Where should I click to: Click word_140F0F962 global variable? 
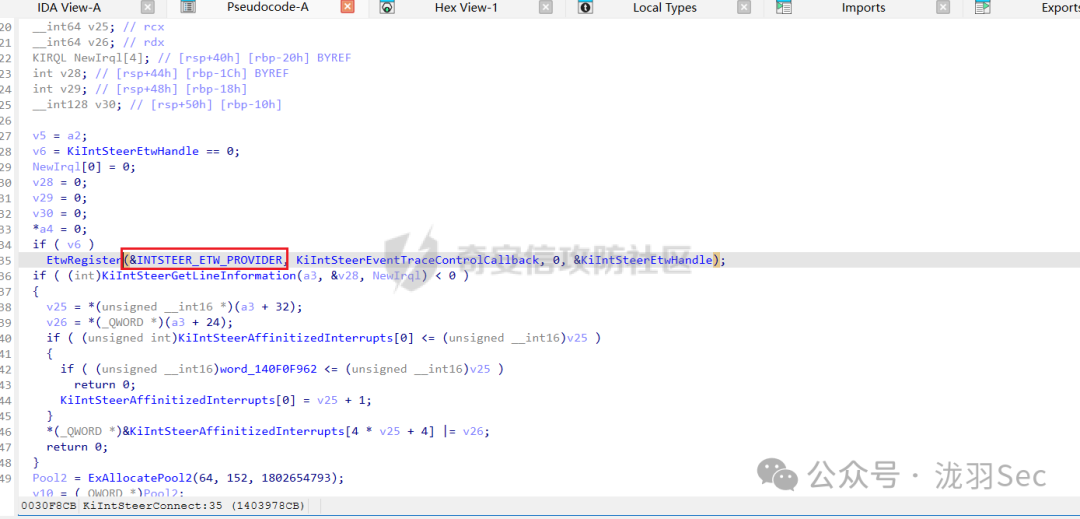pyautogui.click(x=268, y=369)
